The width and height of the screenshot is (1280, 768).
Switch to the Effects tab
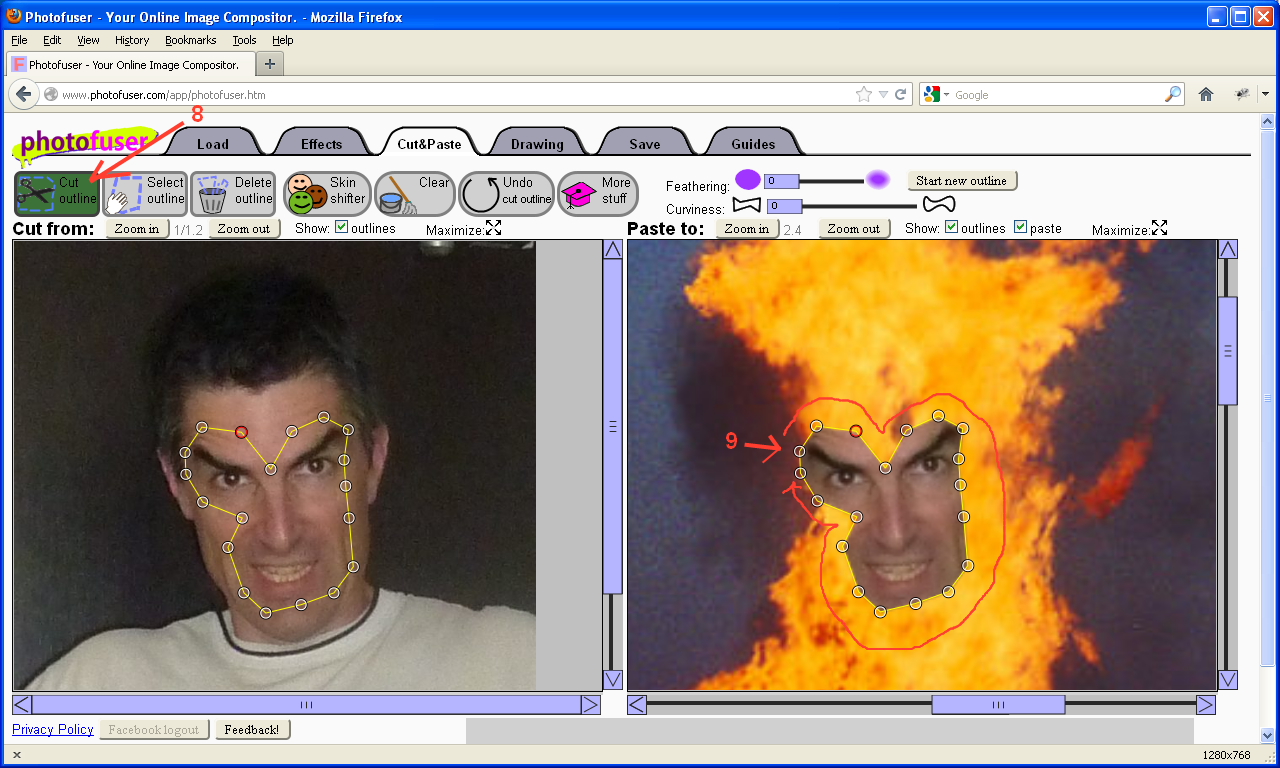point(321,143)
